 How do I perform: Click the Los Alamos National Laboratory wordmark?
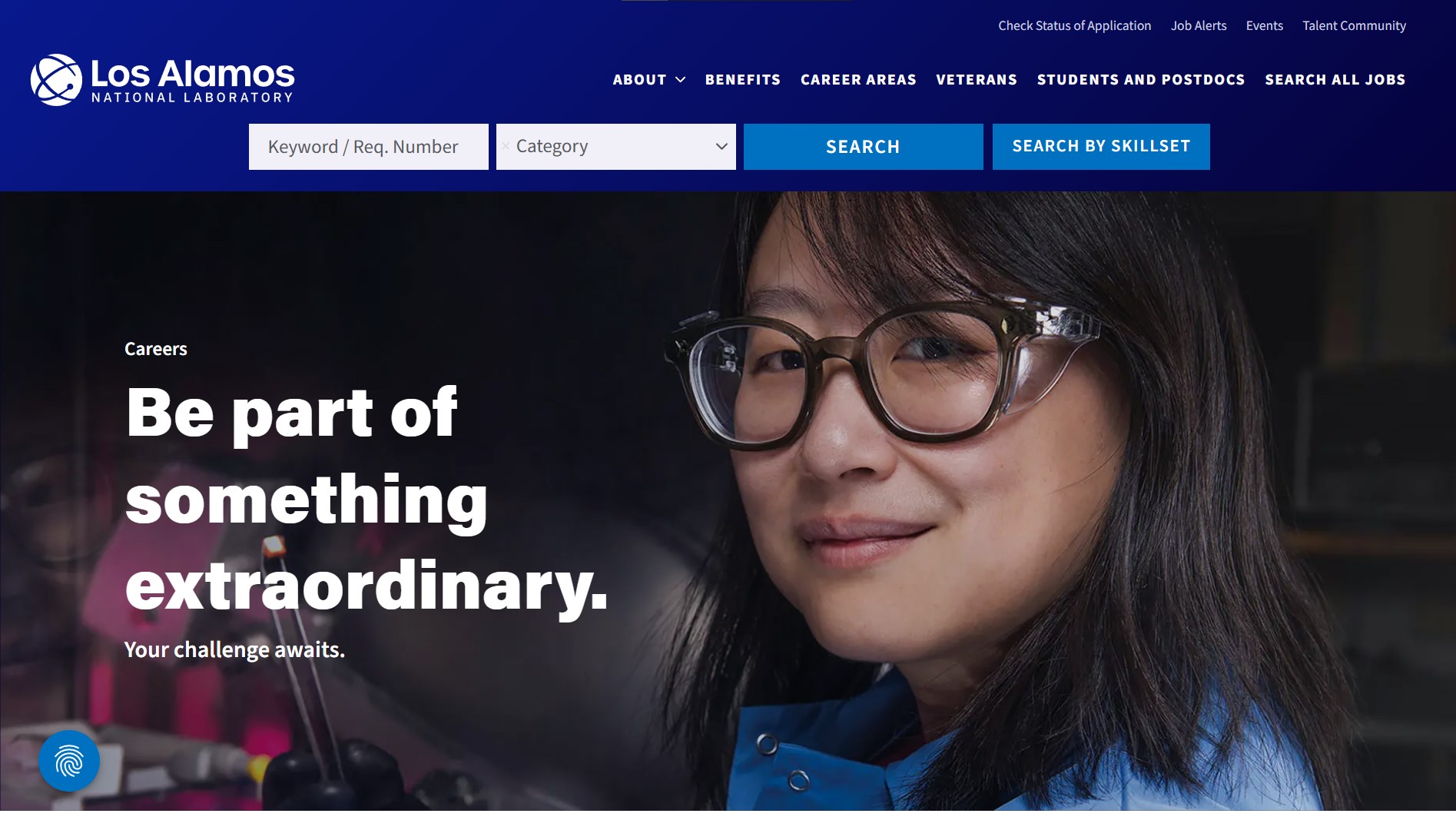[193, 81]
